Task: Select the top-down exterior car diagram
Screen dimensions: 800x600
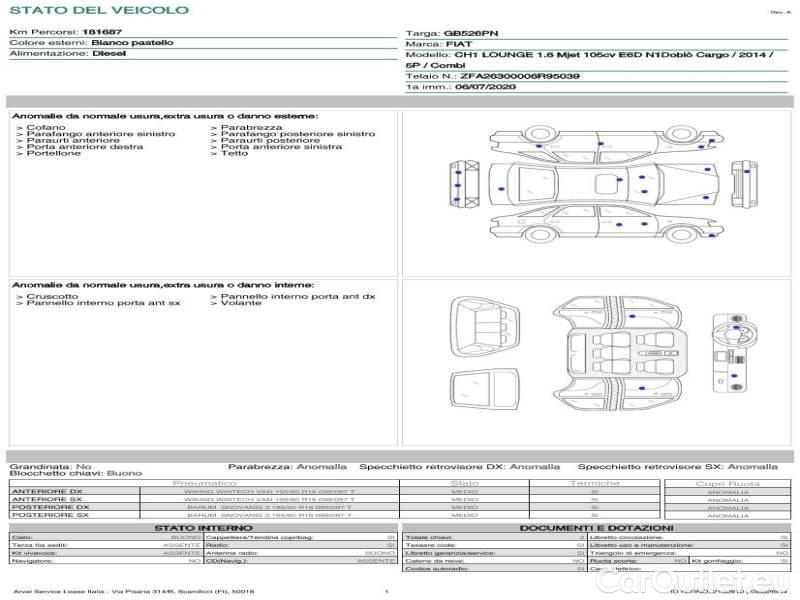Action: 605,185
